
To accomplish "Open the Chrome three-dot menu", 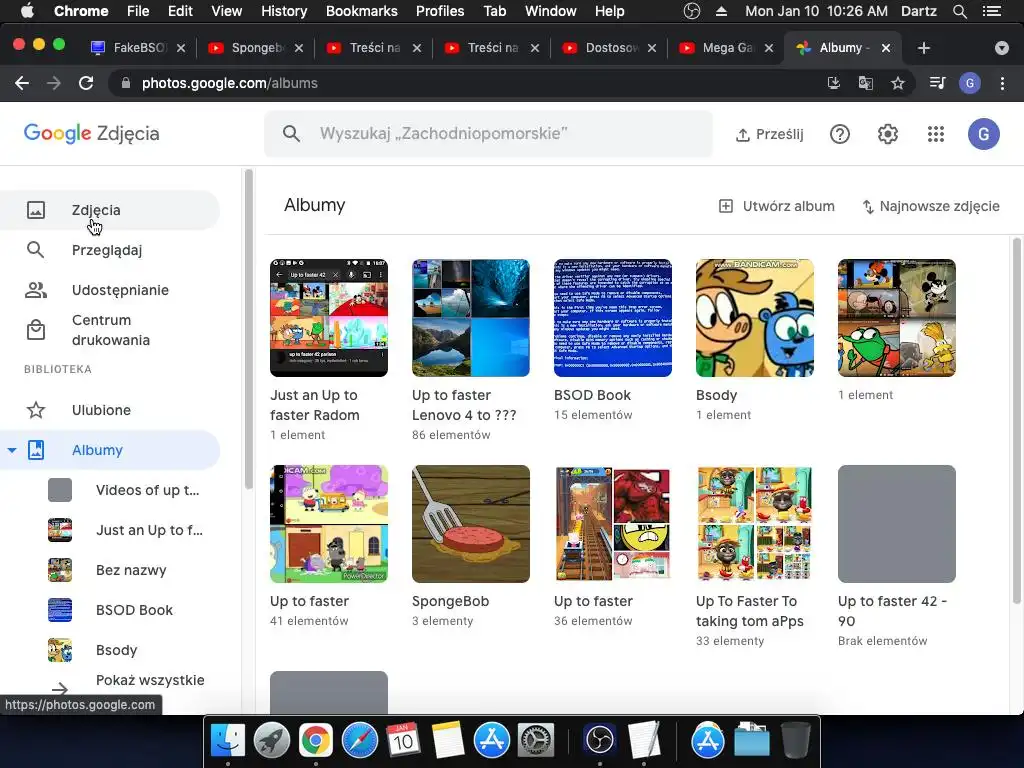I will (x=1002, y=83).
